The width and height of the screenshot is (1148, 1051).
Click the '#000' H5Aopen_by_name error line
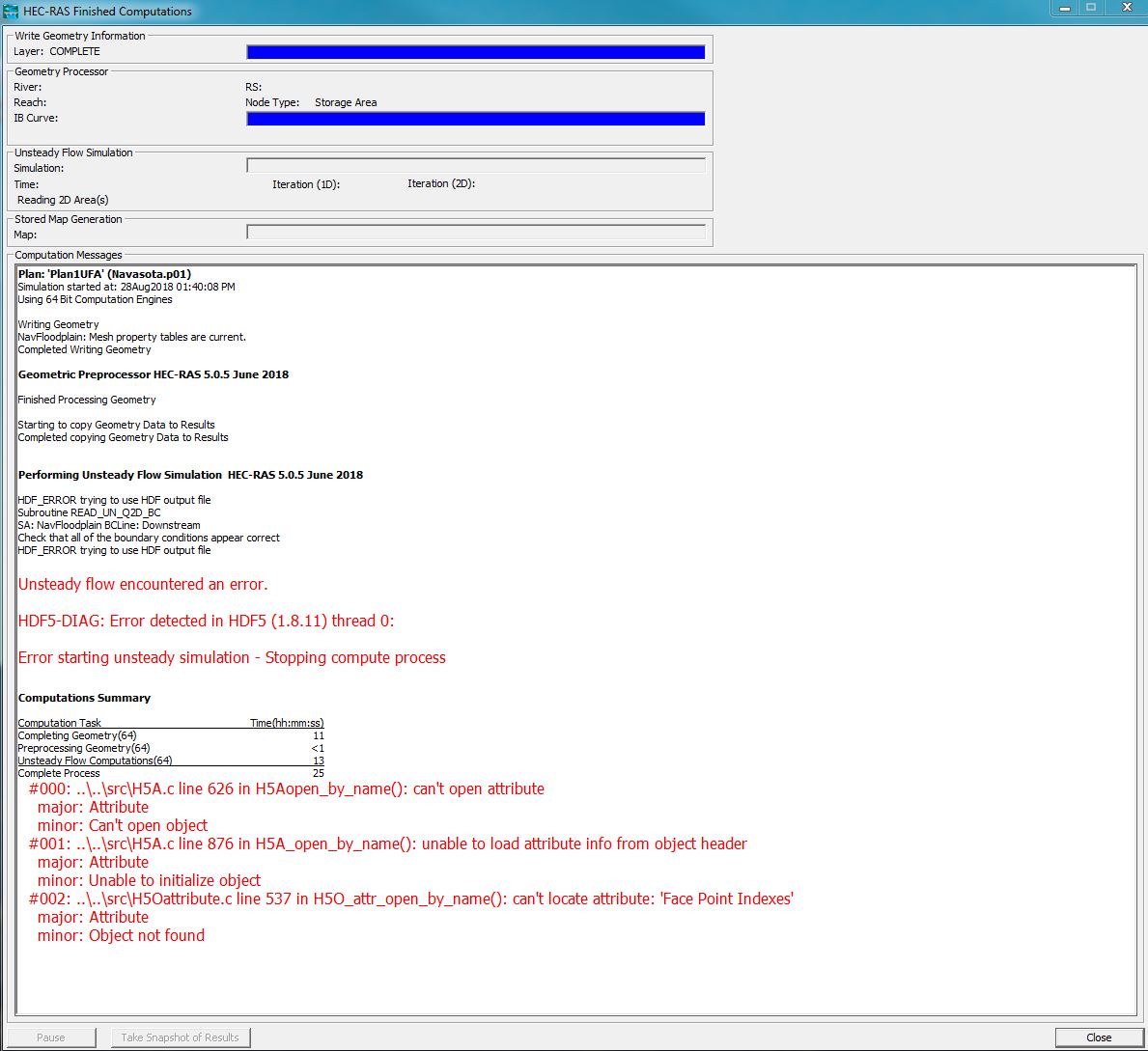point(286,789)
